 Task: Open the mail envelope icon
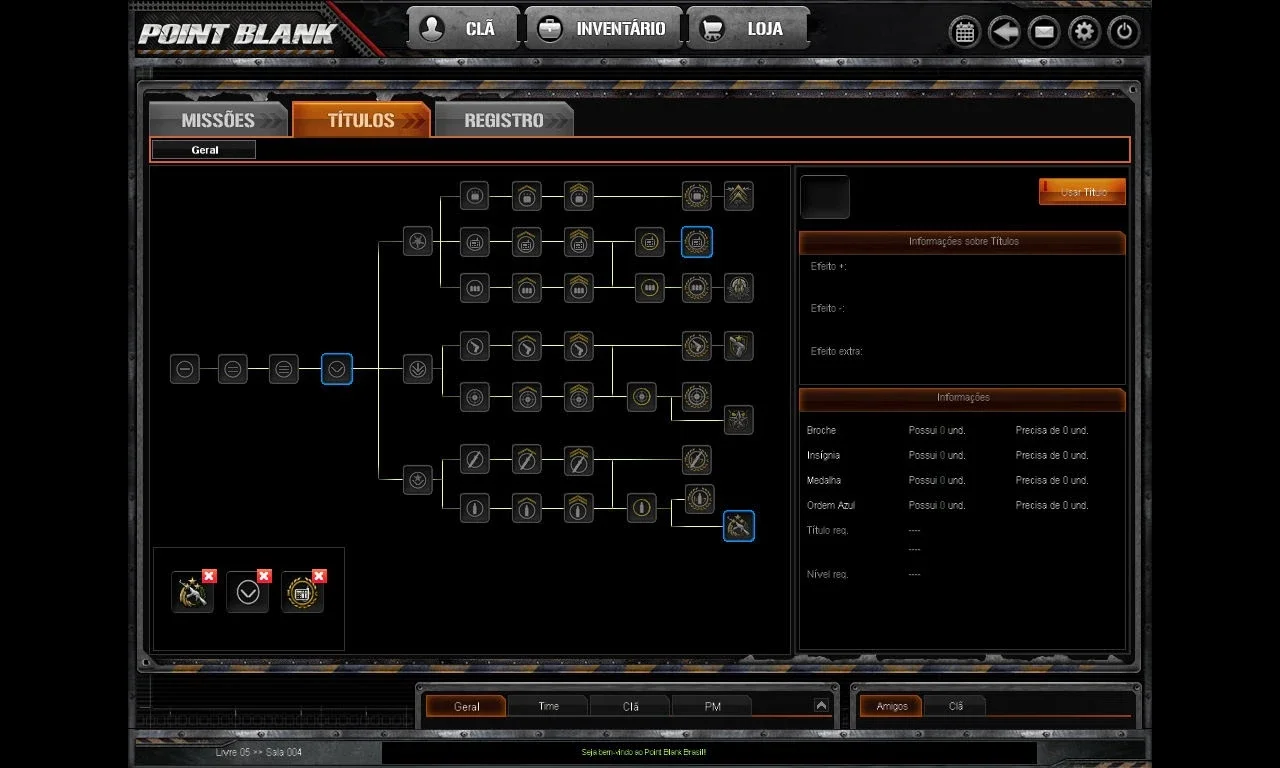pos(1044,32)
